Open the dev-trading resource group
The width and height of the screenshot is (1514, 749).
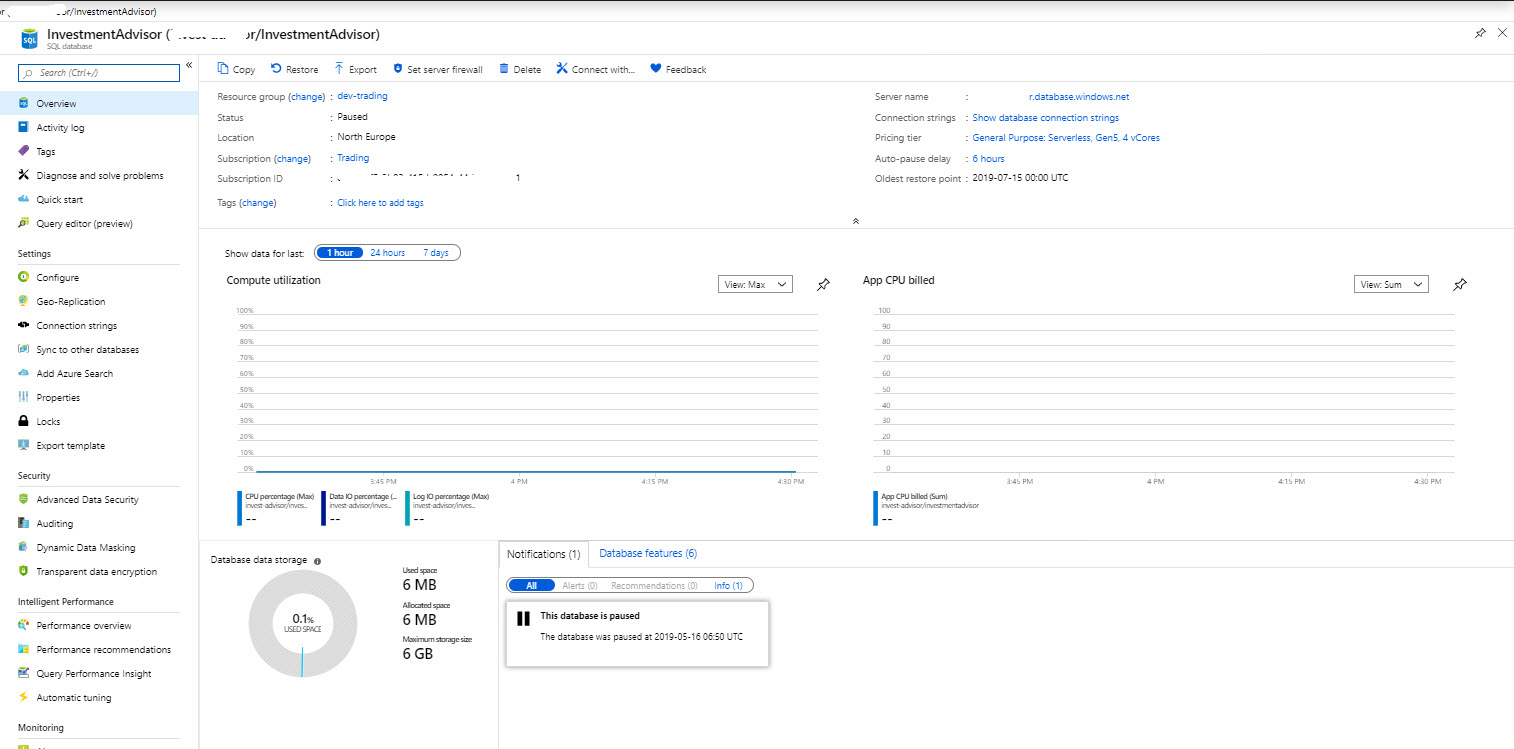pyautogui.click(x=362, y=96)
